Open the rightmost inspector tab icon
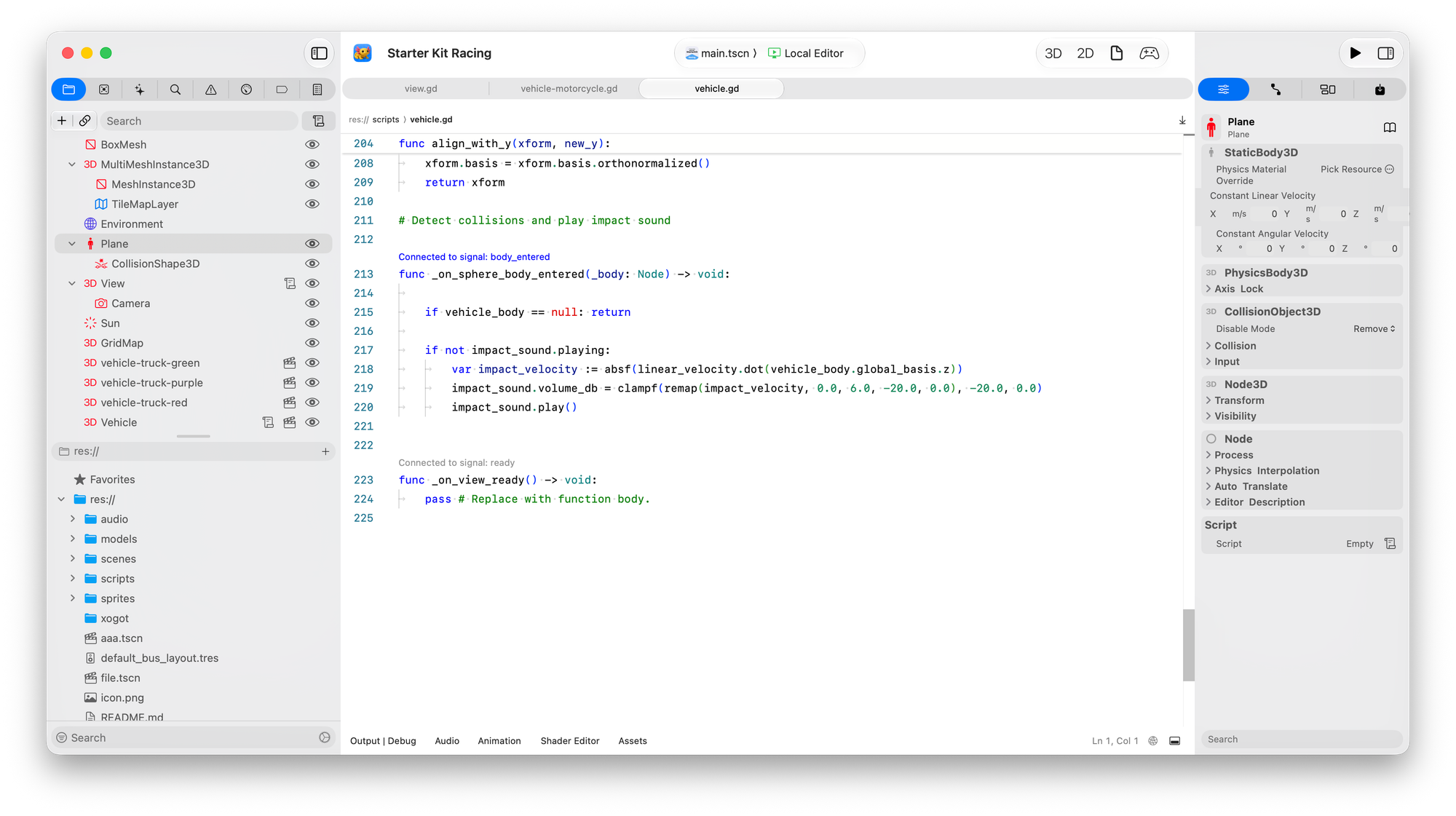1456x816 pixels. pyautogui.click(x=1380, y=90)
